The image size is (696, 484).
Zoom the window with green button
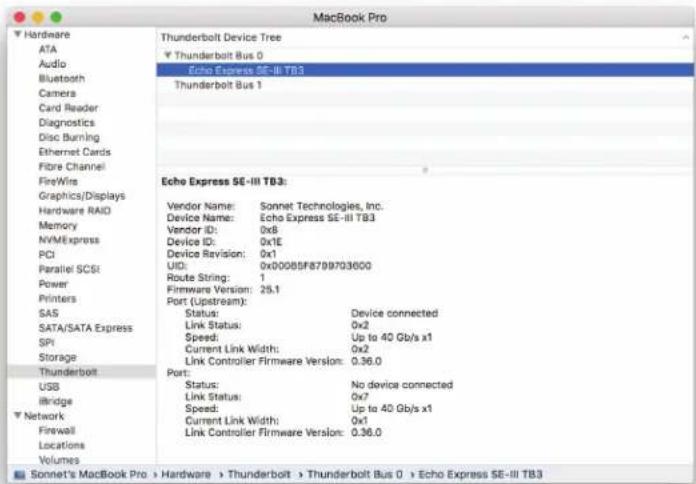56,17
